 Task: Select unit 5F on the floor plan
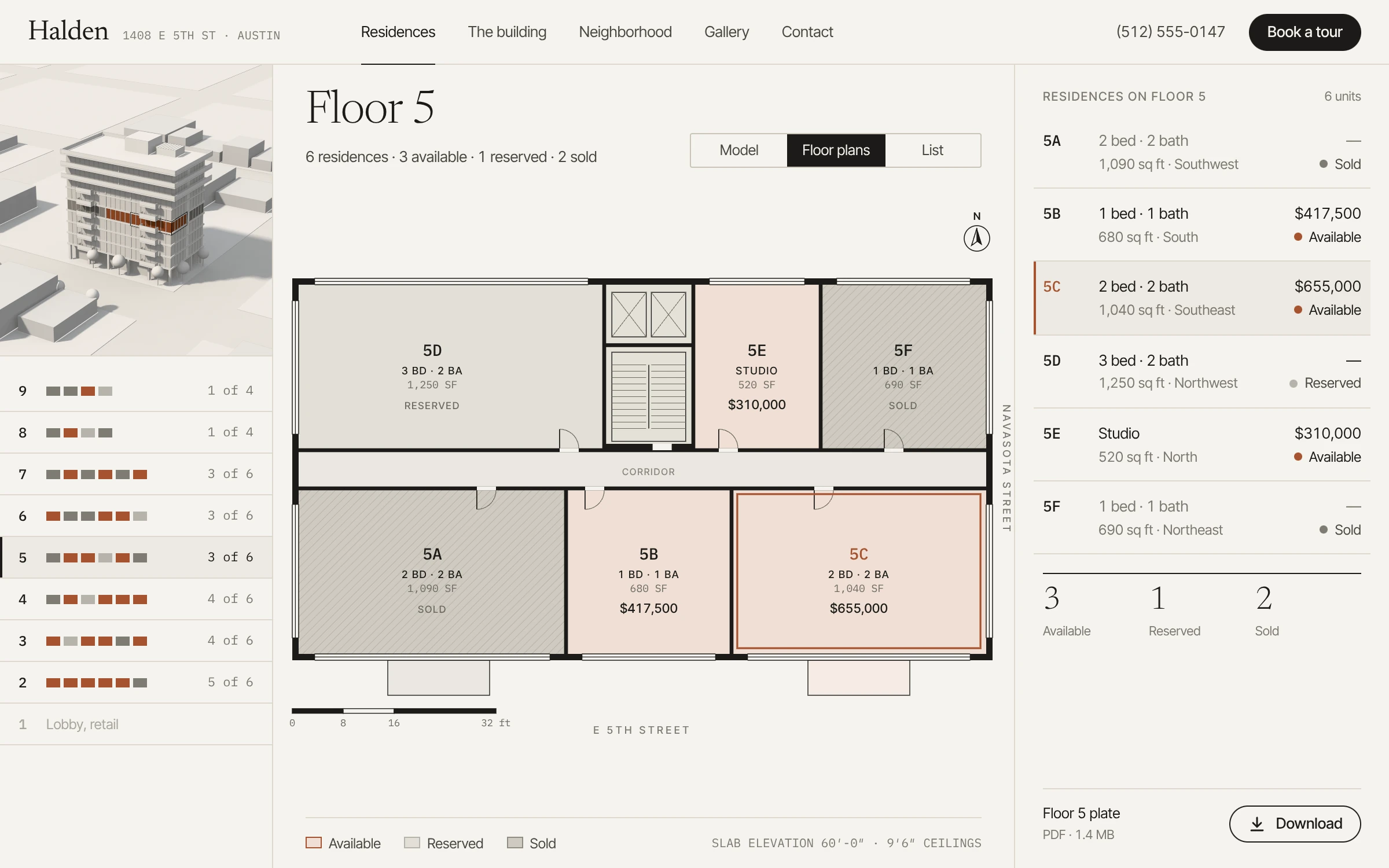(903, 366)
